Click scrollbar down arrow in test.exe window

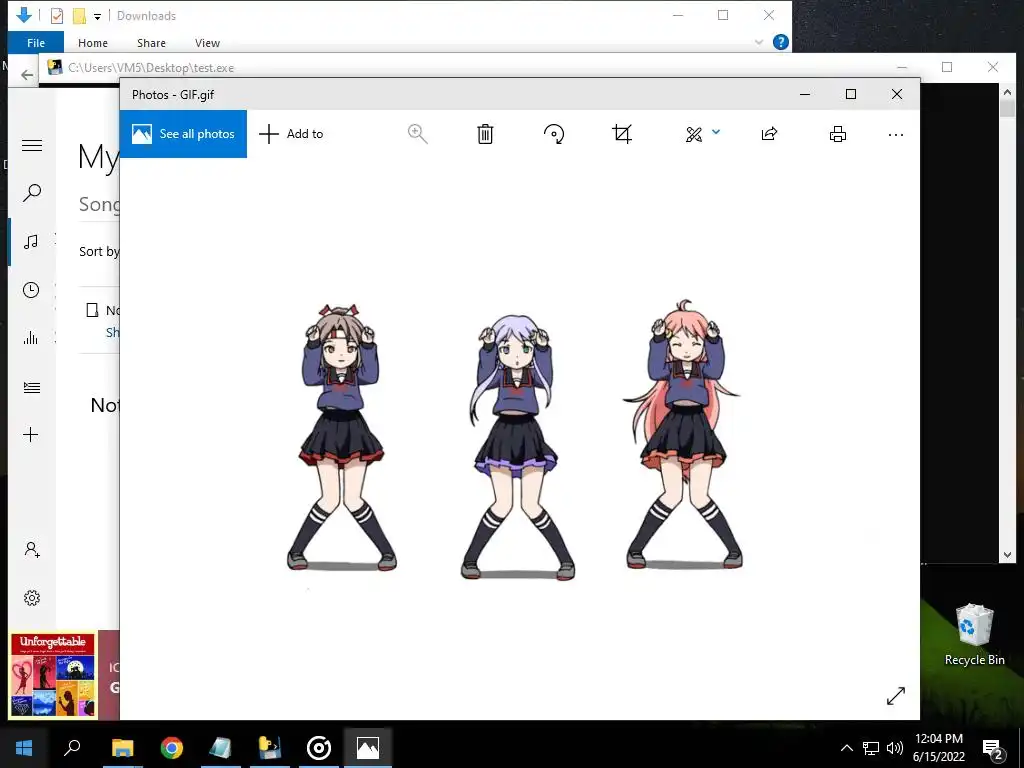[x=1007, y=555]
